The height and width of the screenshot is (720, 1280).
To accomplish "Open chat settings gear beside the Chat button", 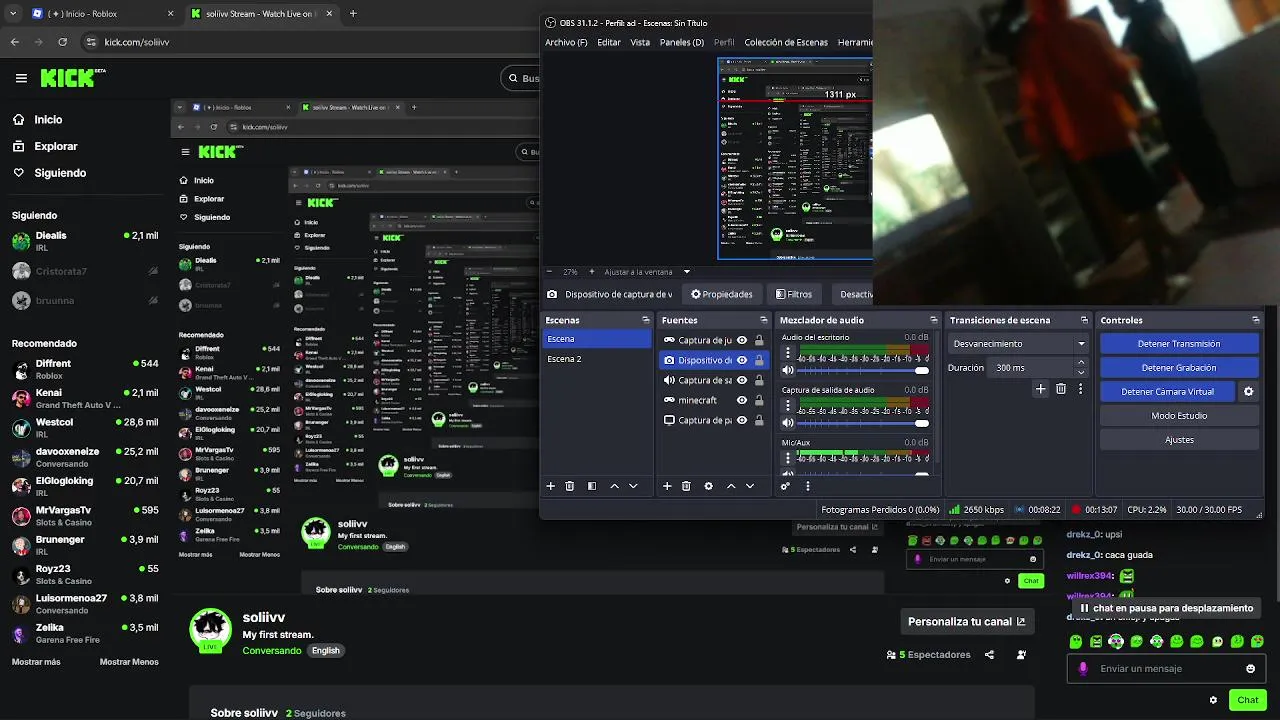I will pyautogui.click(x=1213, y=700).
